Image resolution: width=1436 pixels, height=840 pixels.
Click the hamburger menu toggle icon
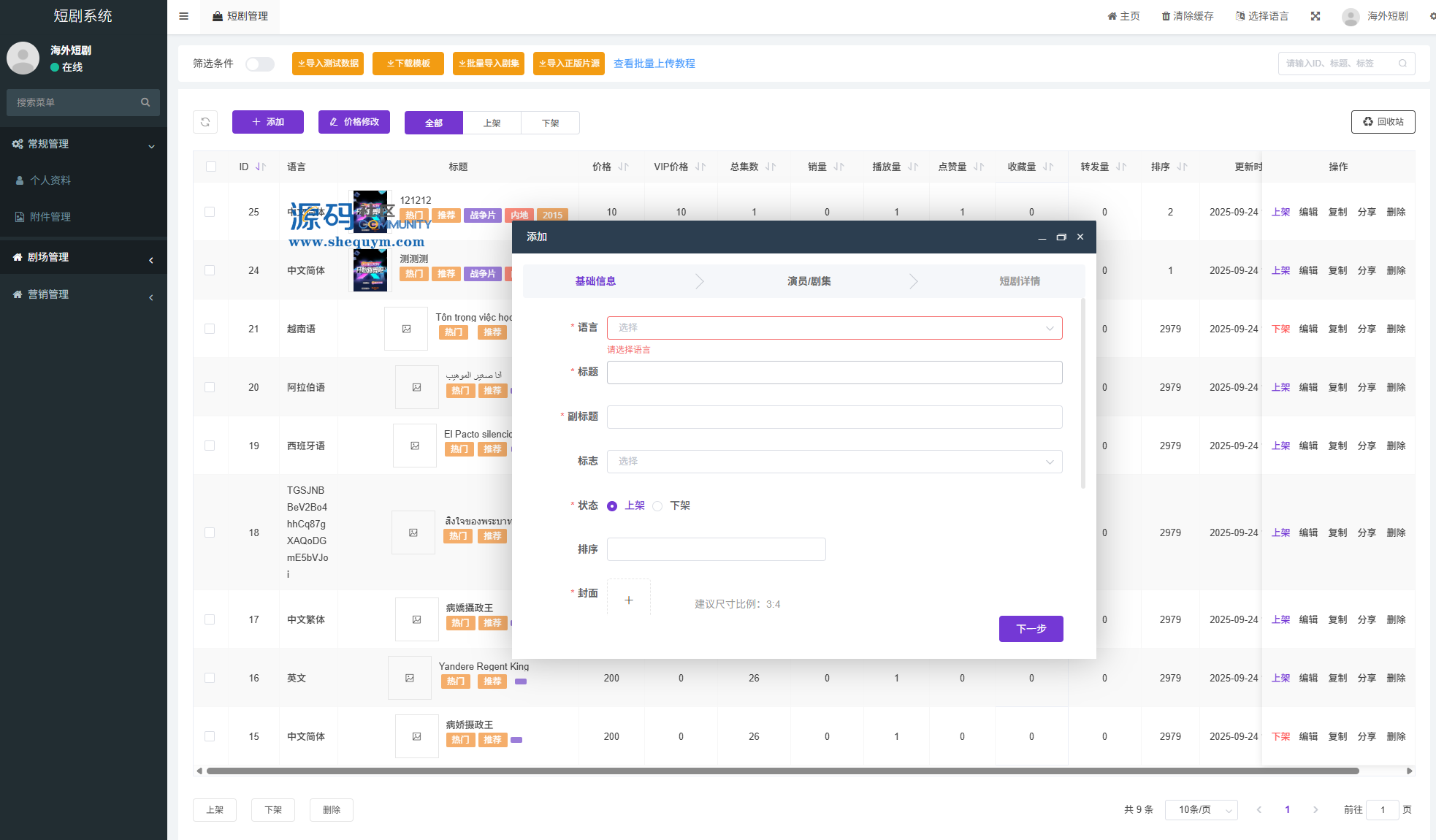(x=183, y=16)
